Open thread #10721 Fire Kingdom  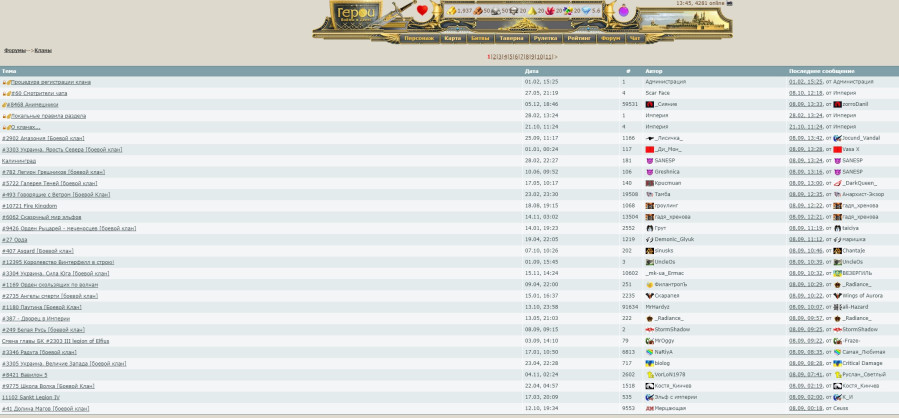click(29, 206)
